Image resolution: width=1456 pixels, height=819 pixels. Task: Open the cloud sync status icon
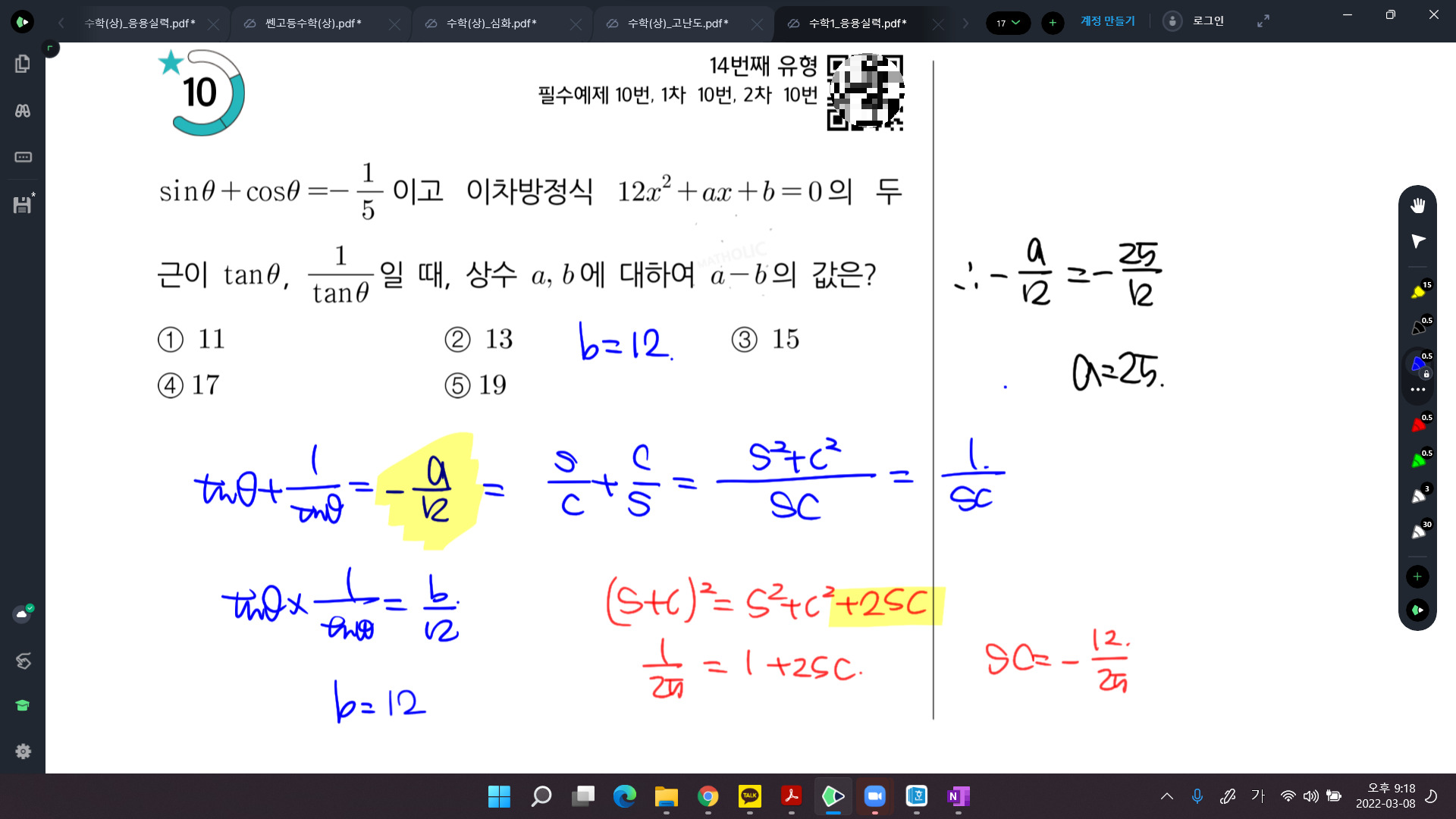point(23,613)
